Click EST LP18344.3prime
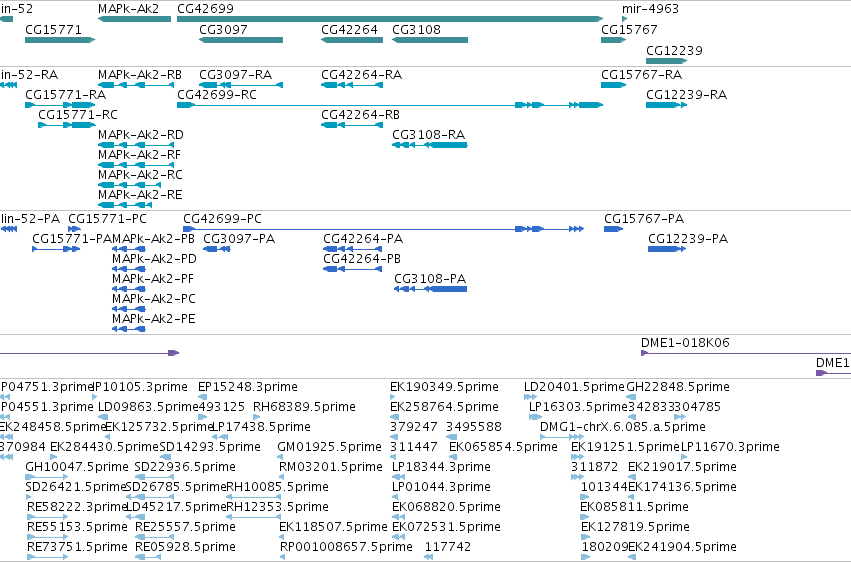The width and height of the screenshot is (851, 562). coord(399,477)
